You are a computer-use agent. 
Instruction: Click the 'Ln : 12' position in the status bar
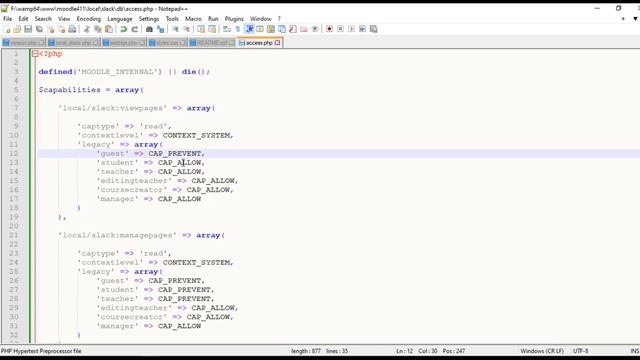(x=404, y=351)
